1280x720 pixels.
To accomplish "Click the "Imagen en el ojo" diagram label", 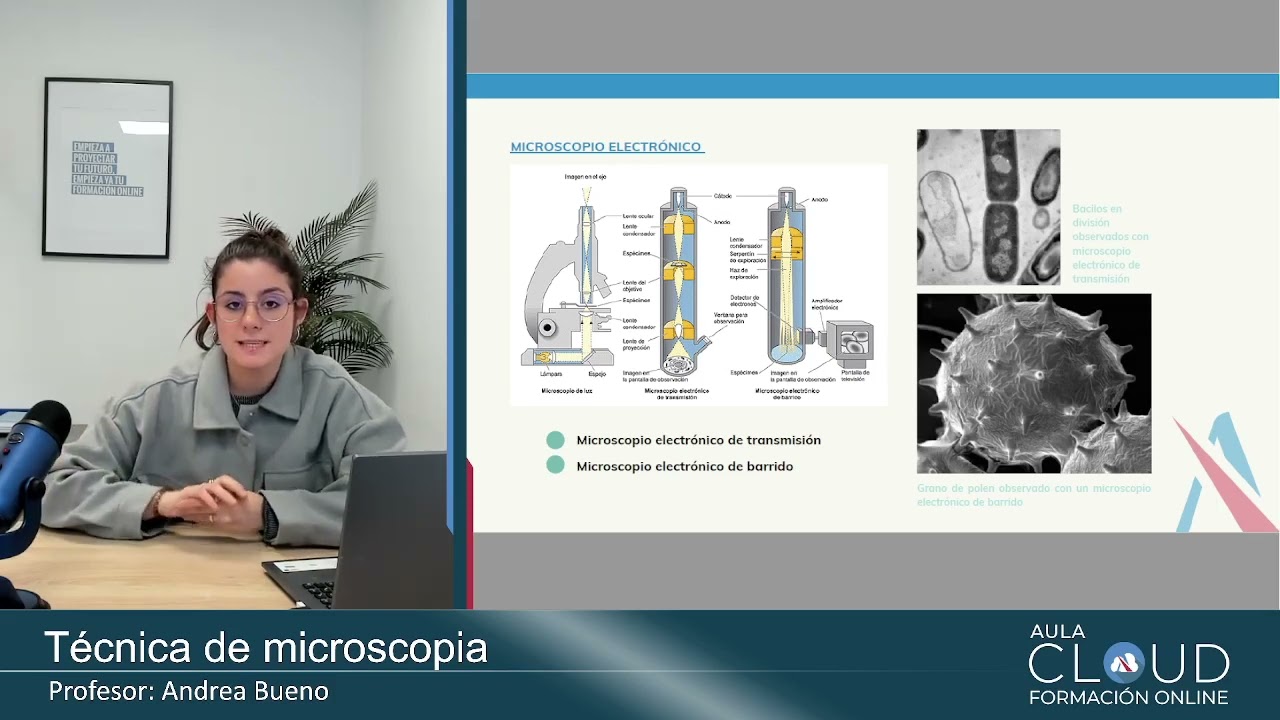I will click(x=585, y=177).
